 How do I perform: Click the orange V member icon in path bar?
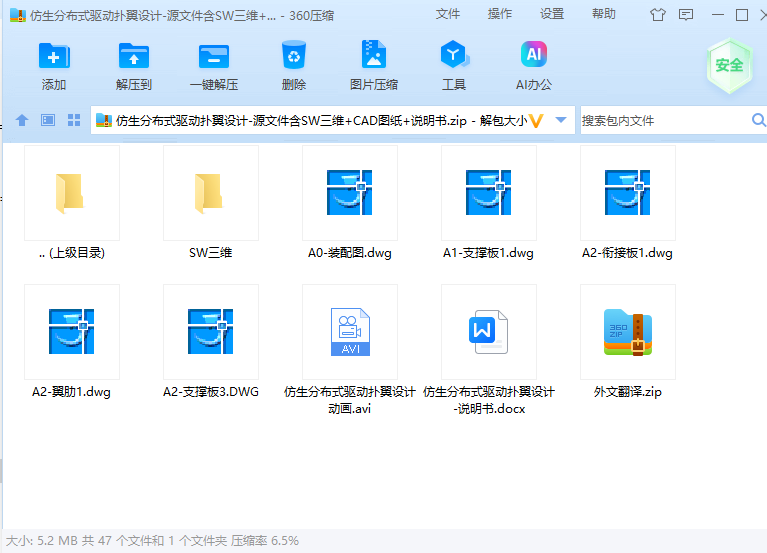coord(537,121)
